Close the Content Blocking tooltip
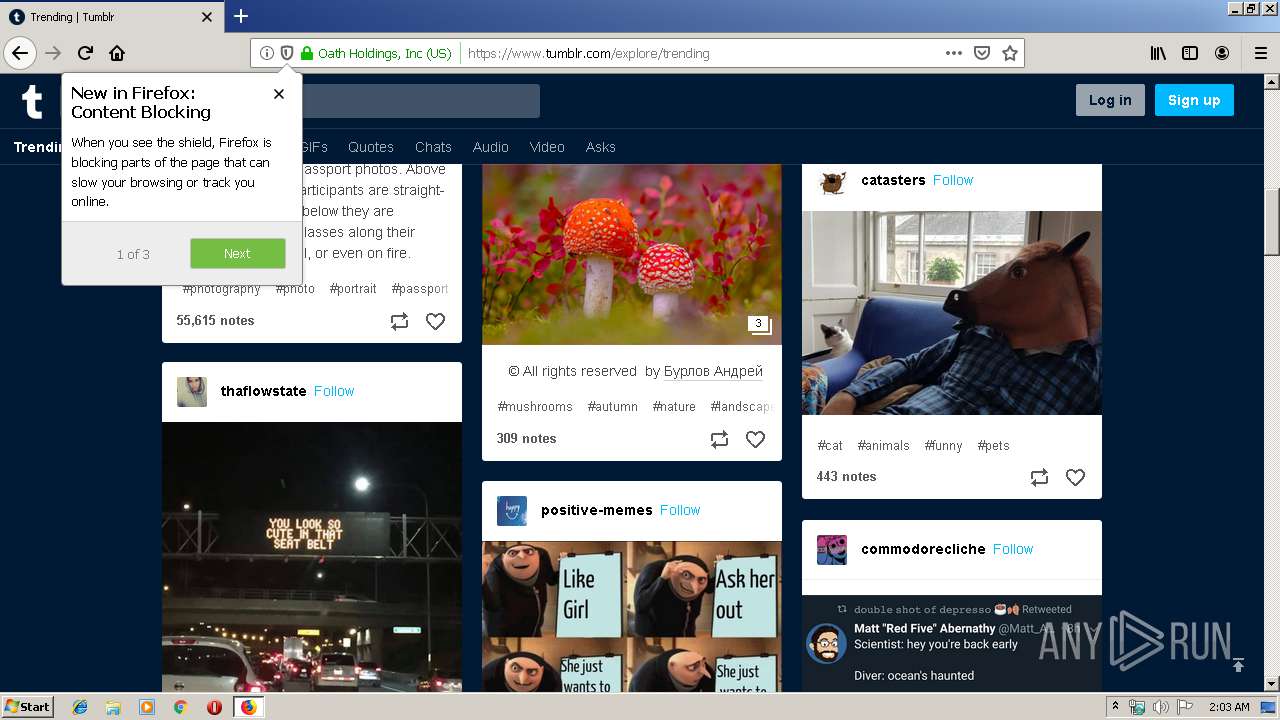1280x720 pixels. pos(279,94)
